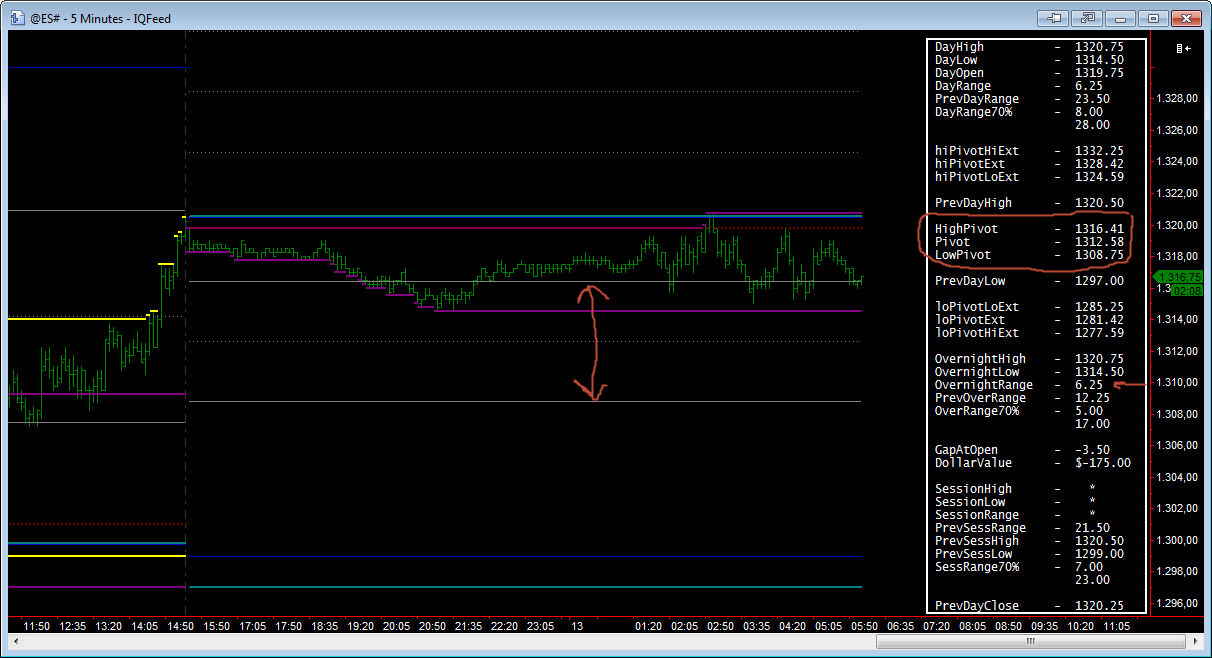
Task: Click the 1.328,00 price axis label
Action: pyautogui.click(x=1176, y=98)
